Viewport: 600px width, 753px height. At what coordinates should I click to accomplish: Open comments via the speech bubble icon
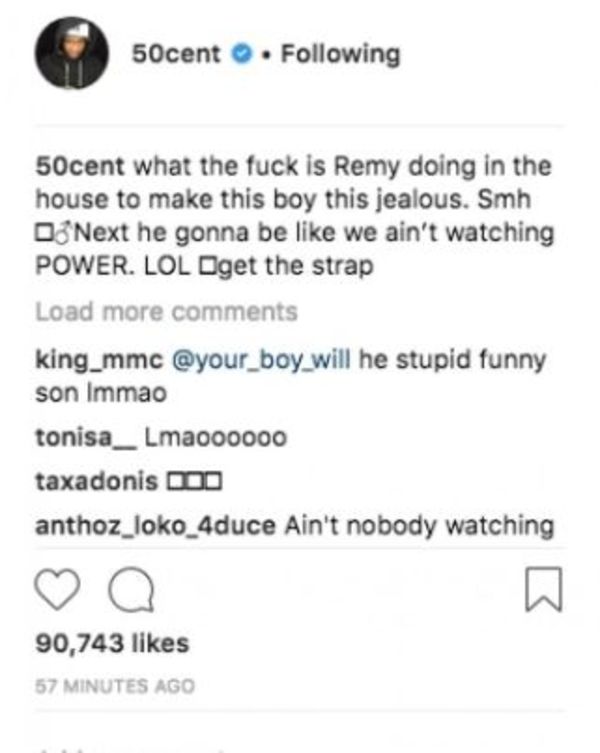[131, 590]
